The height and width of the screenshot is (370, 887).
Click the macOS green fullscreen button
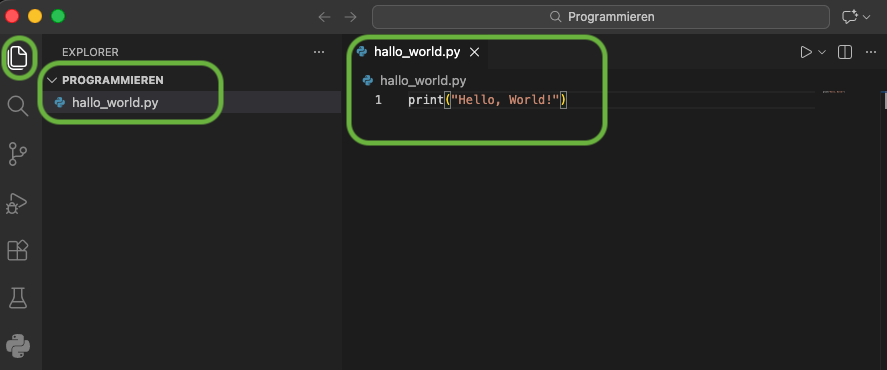tap(58, 16)
